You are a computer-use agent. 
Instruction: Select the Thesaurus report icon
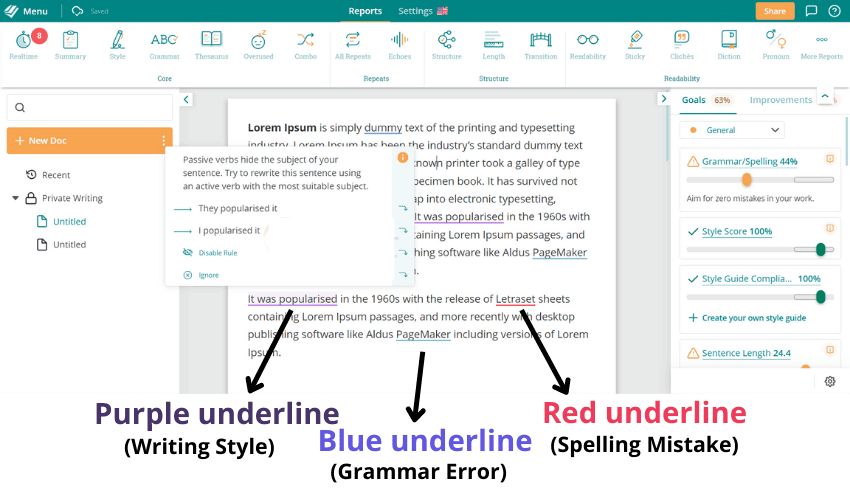tap(211, 42)
